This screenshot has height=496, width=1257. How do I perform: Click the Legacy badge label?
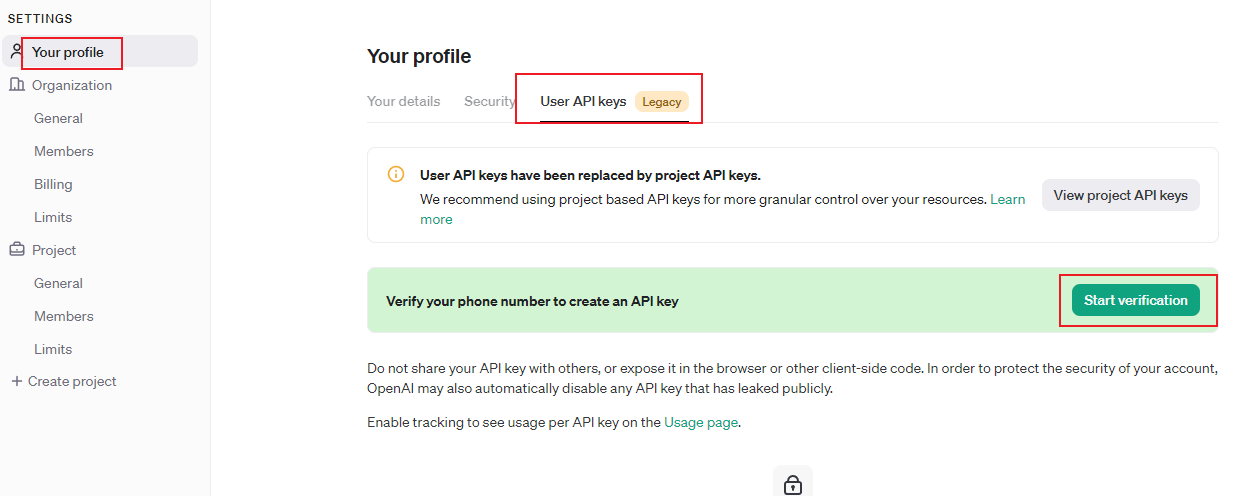tap(661, 102)
